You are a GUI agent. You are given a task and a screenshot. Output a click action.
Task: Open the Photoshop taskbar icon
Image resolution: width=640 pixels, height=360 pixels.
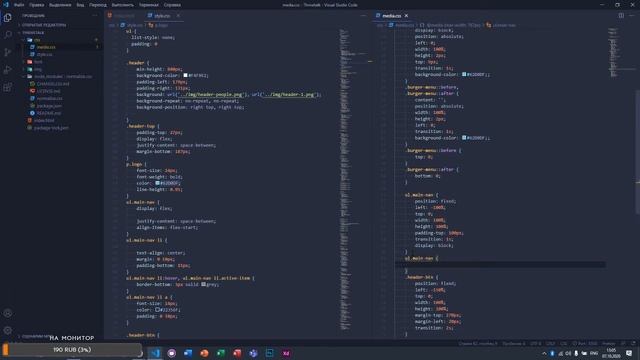pyautogui.click(x=270, y=353)
